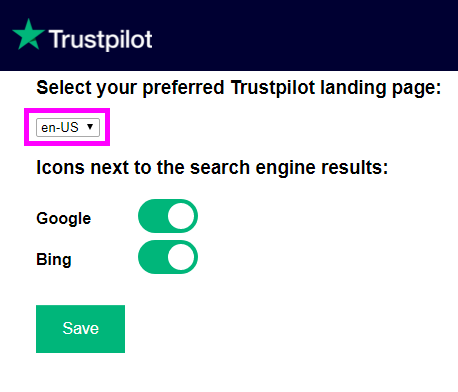
Task: Click the green left side of the Bing toggle
Action: pyautogui.click(x=153, y=257)
